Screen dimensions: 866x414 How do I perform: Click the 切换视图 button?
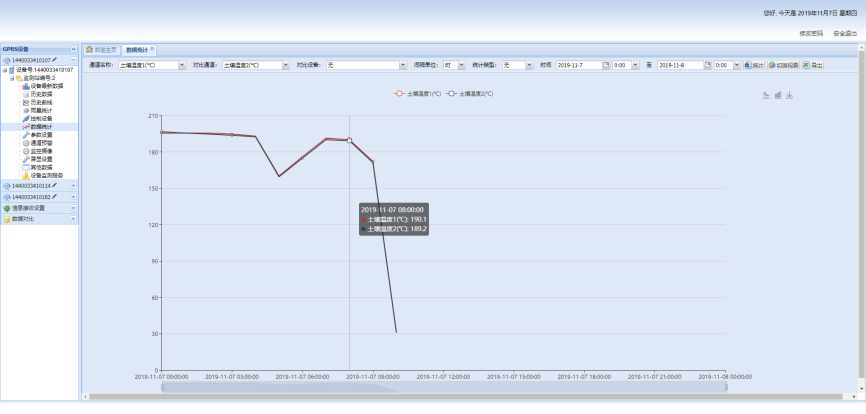[x=782, y=65]
